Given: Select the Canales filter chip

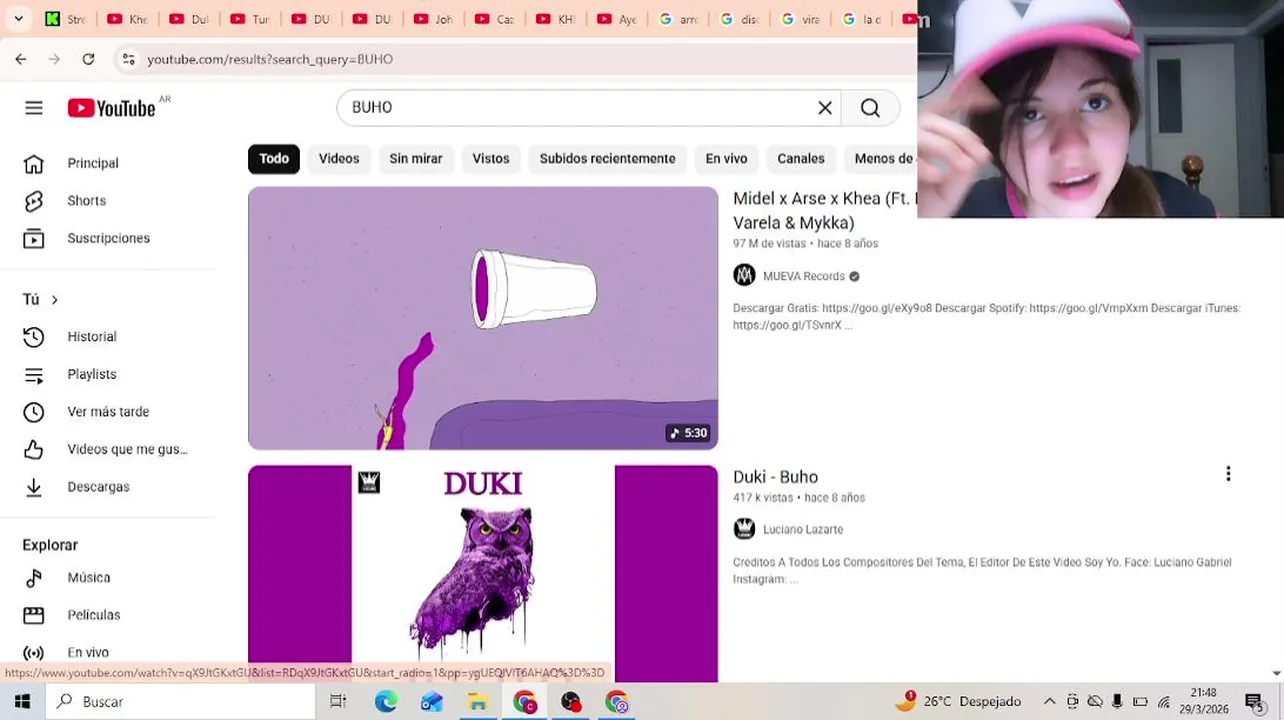Looking at the screenshot, I should [x=801, y=159].
